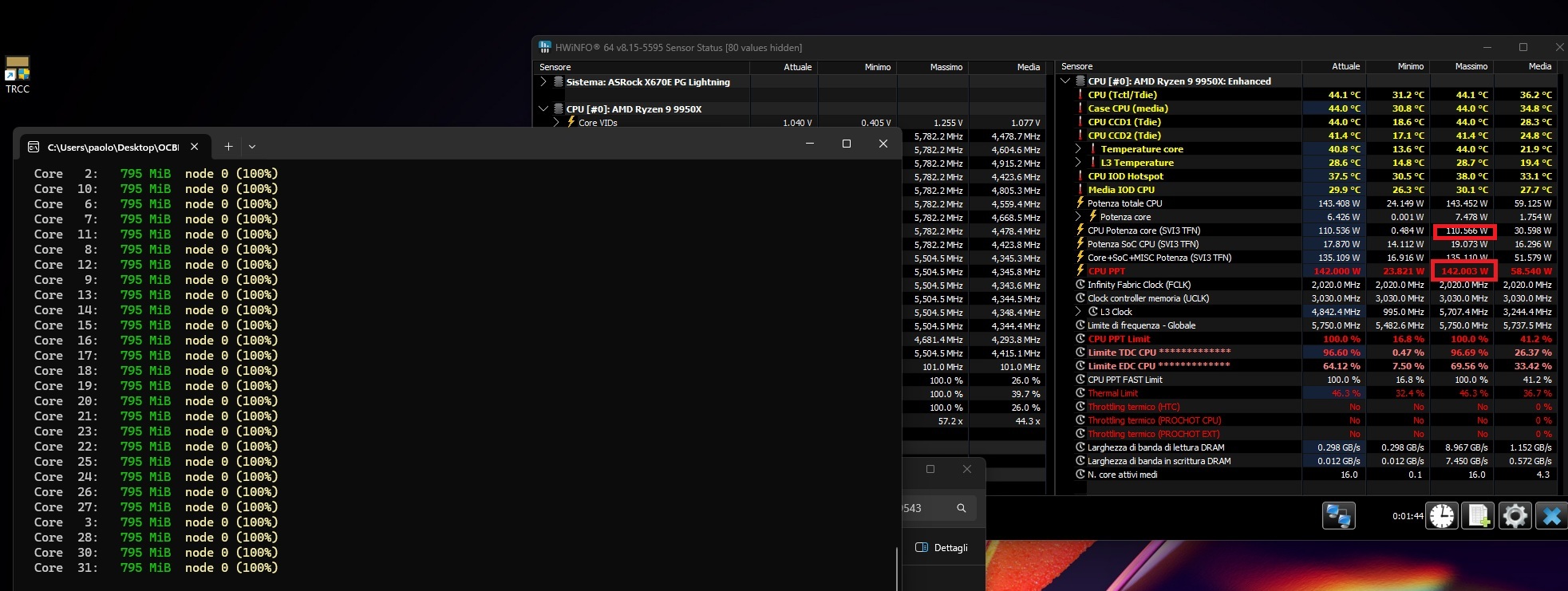Viewport: 1568px width, 591px height.
Task: Expand Potenza core subtree
Action: [1078, 217]
